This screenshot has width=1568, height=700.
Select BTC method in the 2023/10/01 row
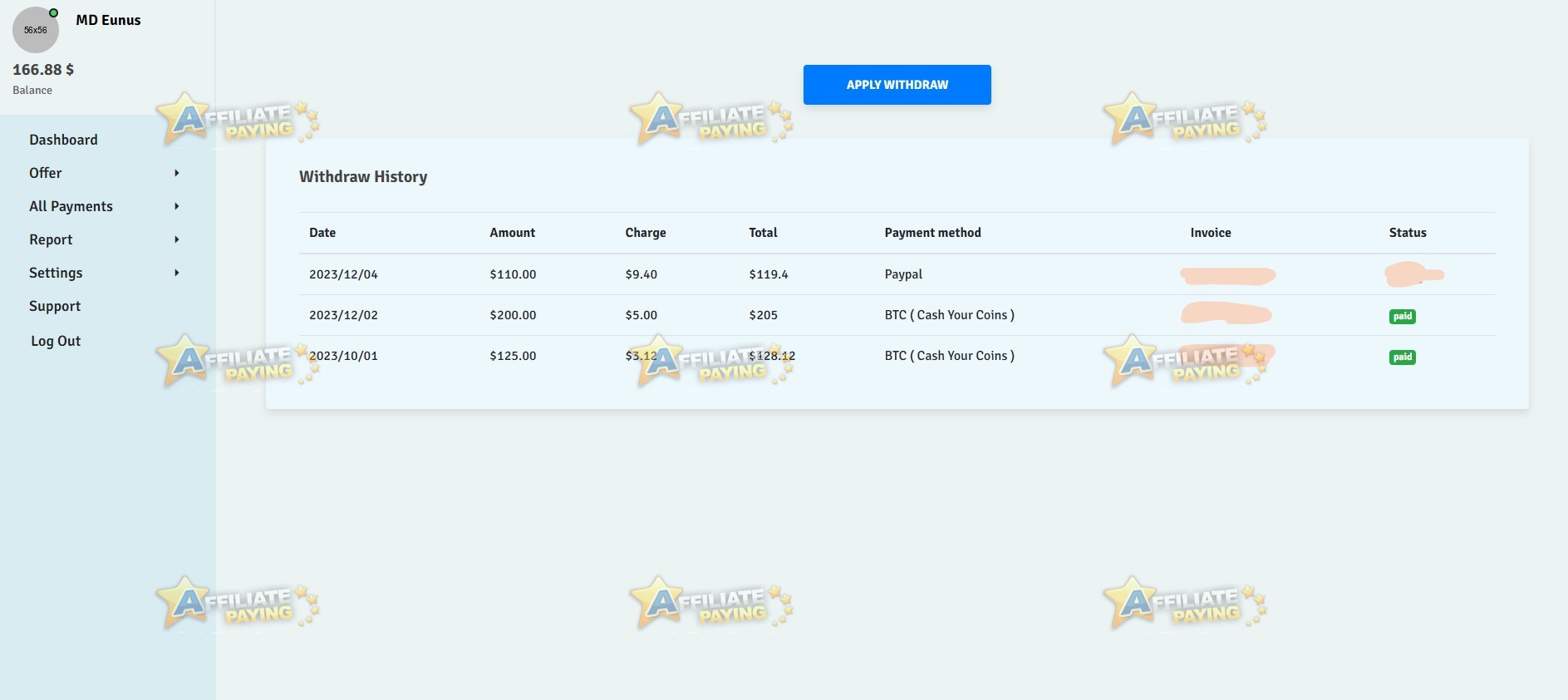pyautogui.click(x=949, y=356)
